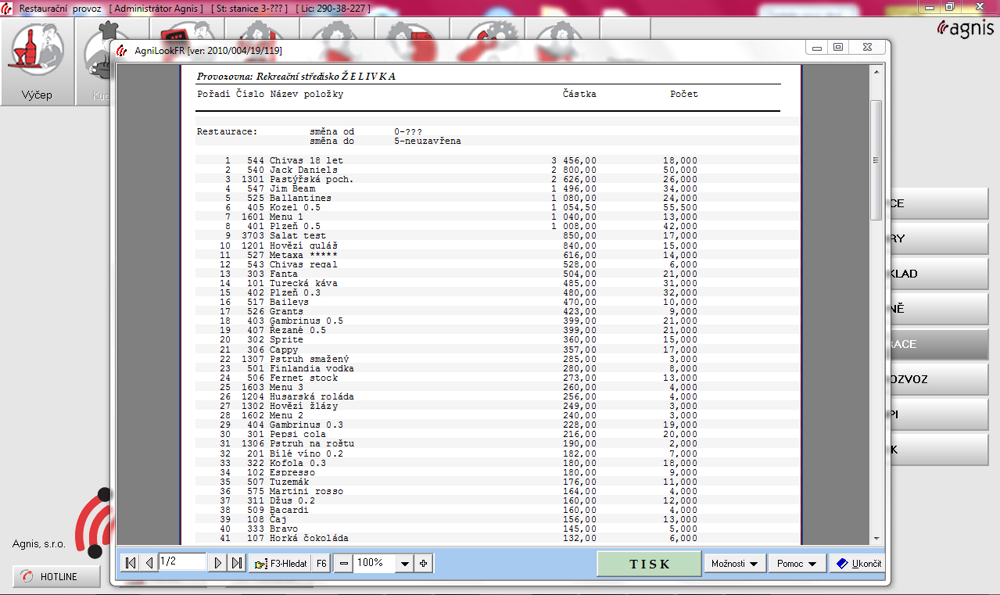Jump to the last report page
Viewport: 1000px width, 595px height.
pos(237,563)
